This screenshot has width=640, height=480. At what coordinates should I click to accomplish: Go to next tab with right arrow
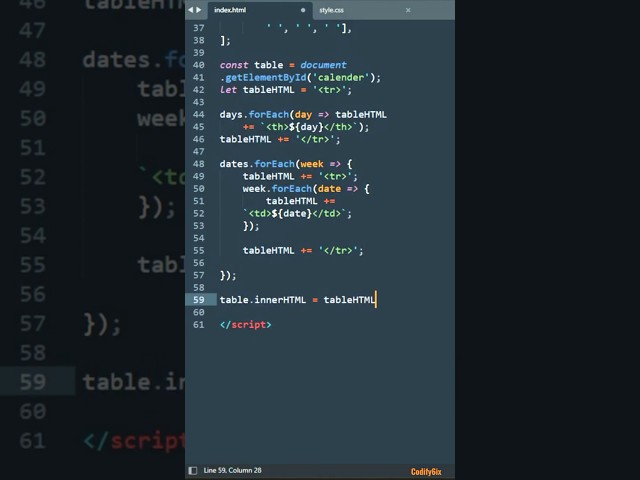(199, 10)
